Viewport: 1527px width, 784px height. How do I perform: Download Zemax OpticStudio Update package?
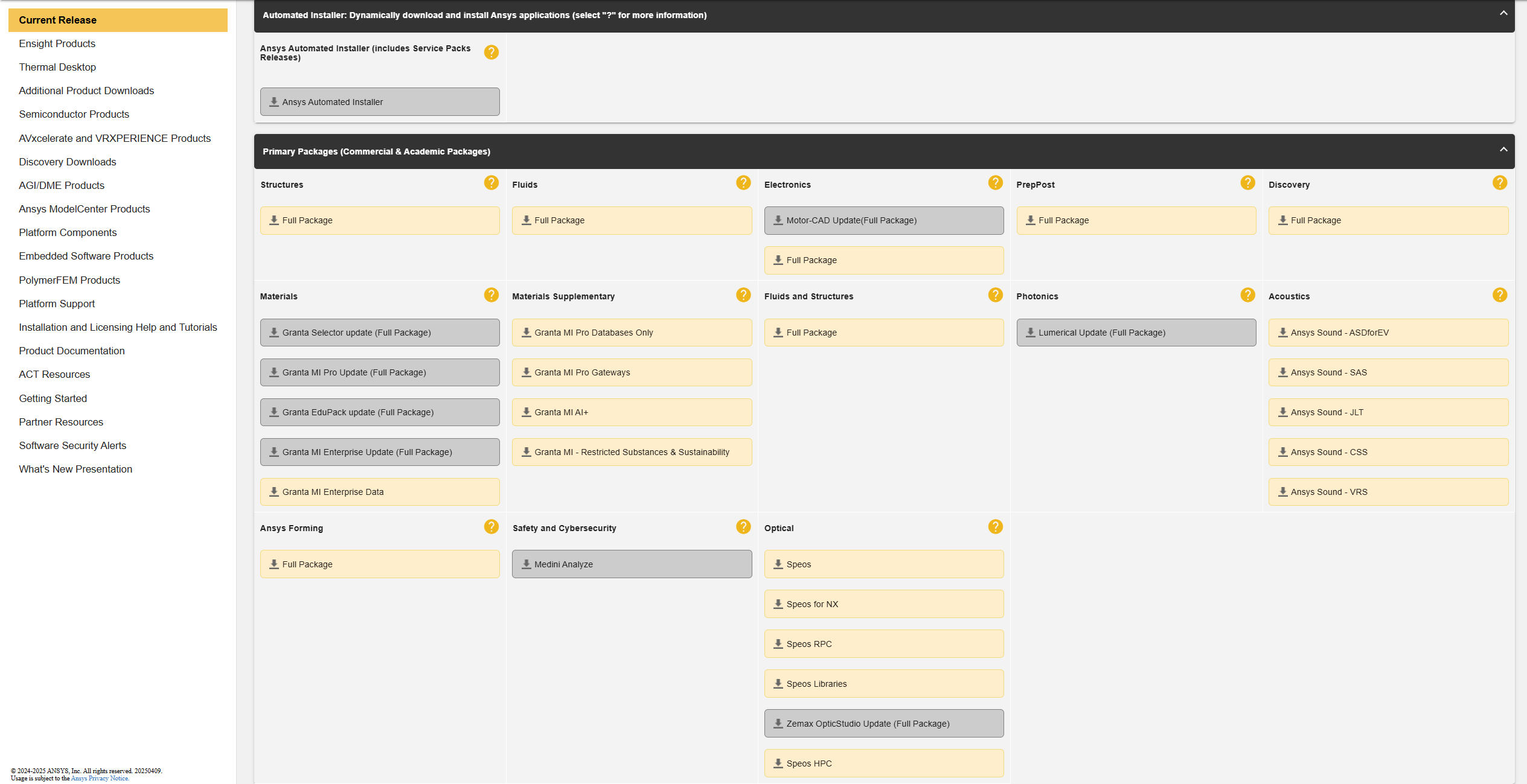point(883,724)
